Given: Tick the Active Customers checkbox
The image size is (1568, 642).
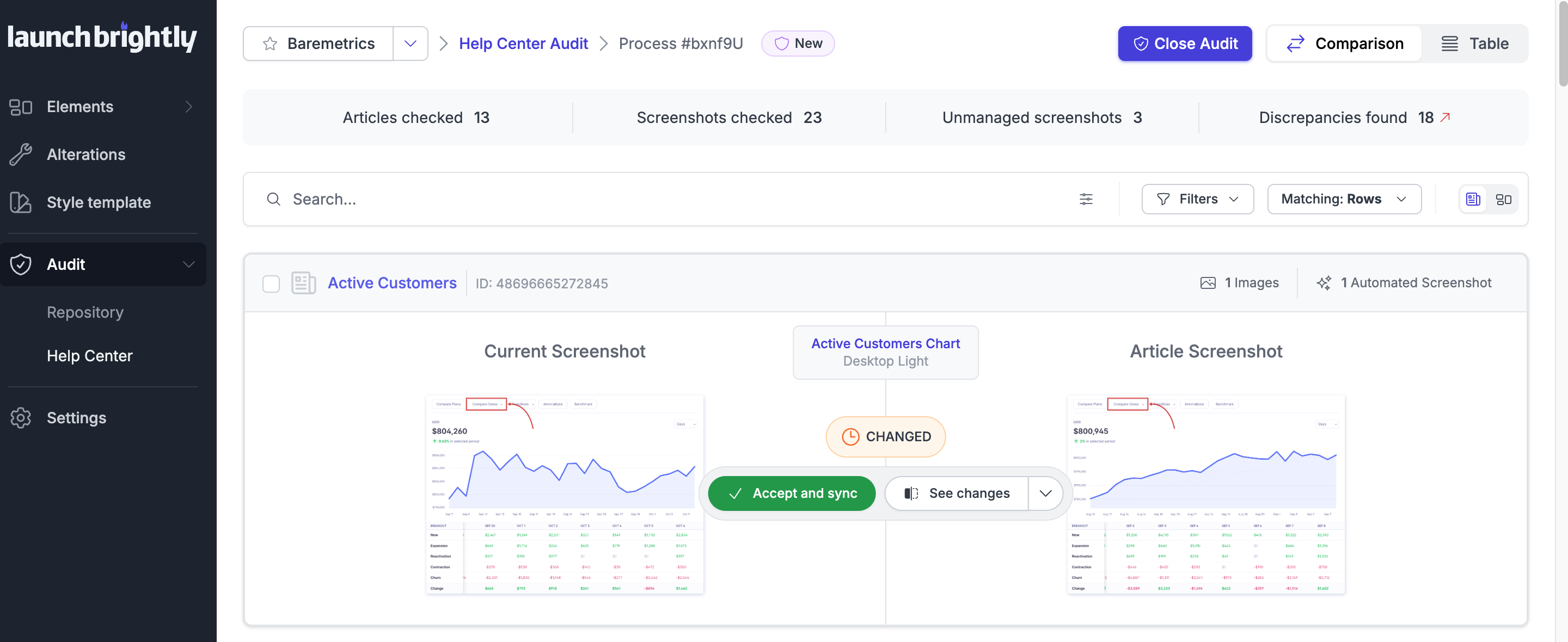Looking at the screenshot, I should click(271, 283).
